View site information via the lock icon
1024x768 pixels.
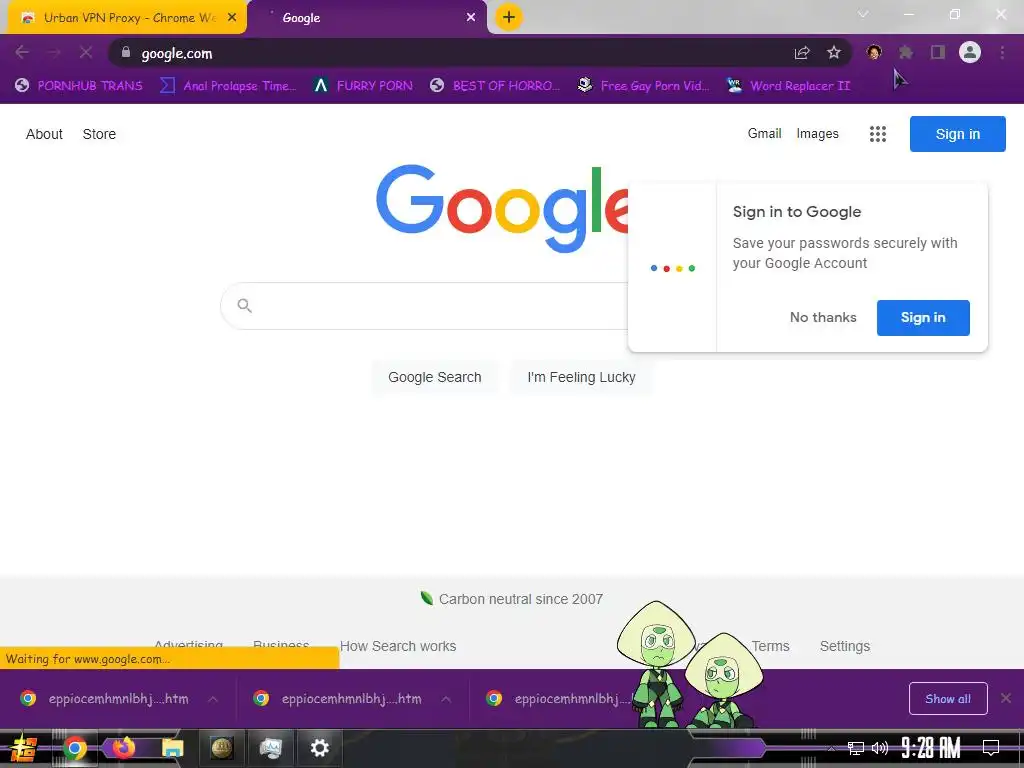click(126, 52)
